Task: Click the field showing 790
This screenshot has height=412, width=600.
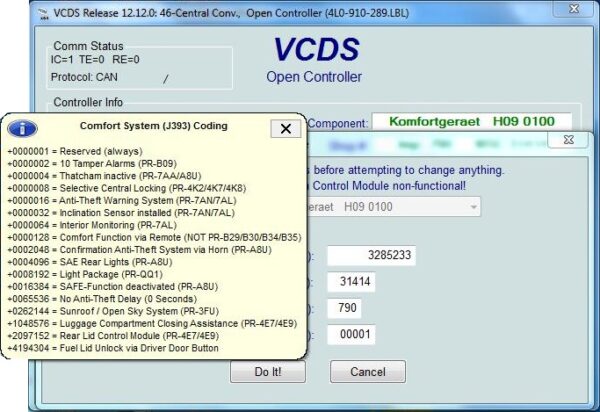Action: (x=344, y=308)
